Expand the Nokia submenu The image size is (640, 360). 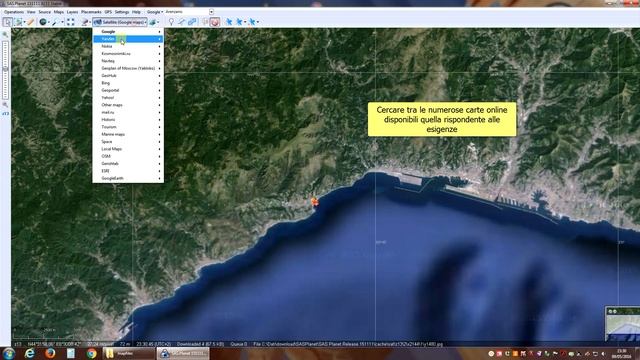128,46
